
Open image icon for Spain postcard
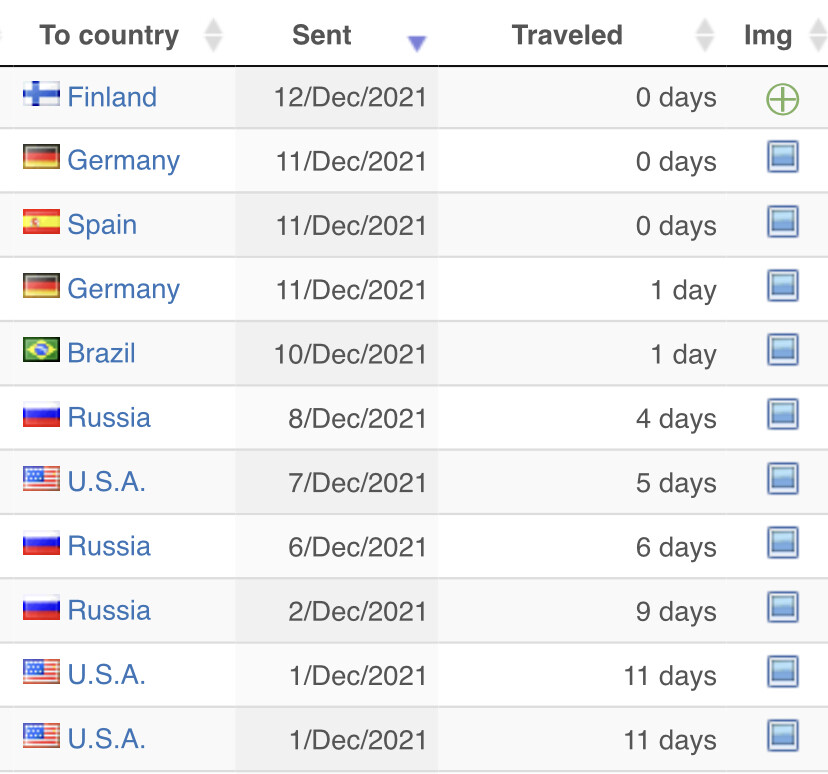(783, 221)
